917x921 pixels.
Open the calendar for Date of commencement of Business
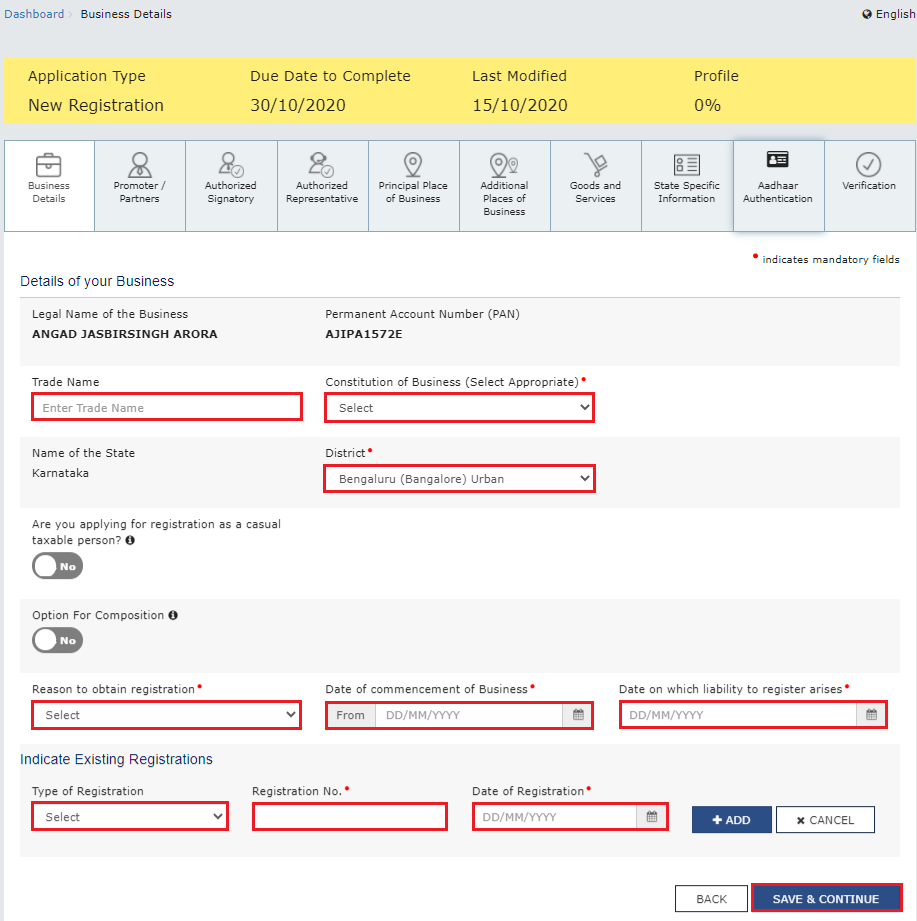pos(577,714)
